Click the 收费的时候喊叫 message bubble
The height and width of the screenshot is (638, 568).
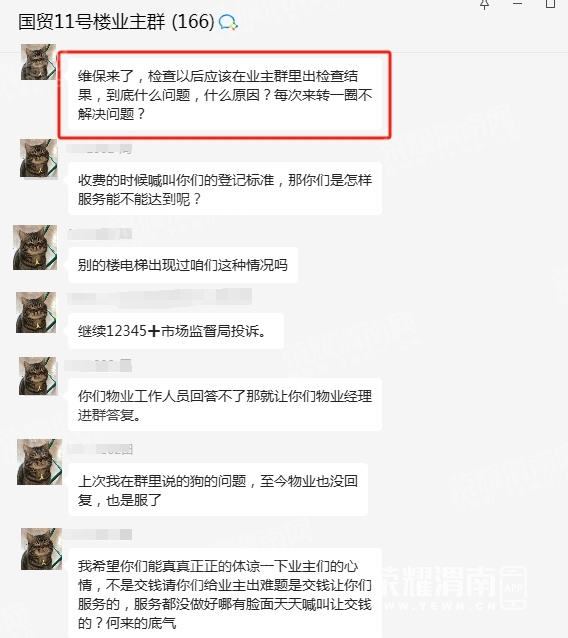pyautogui.click(x=225, y=189)
